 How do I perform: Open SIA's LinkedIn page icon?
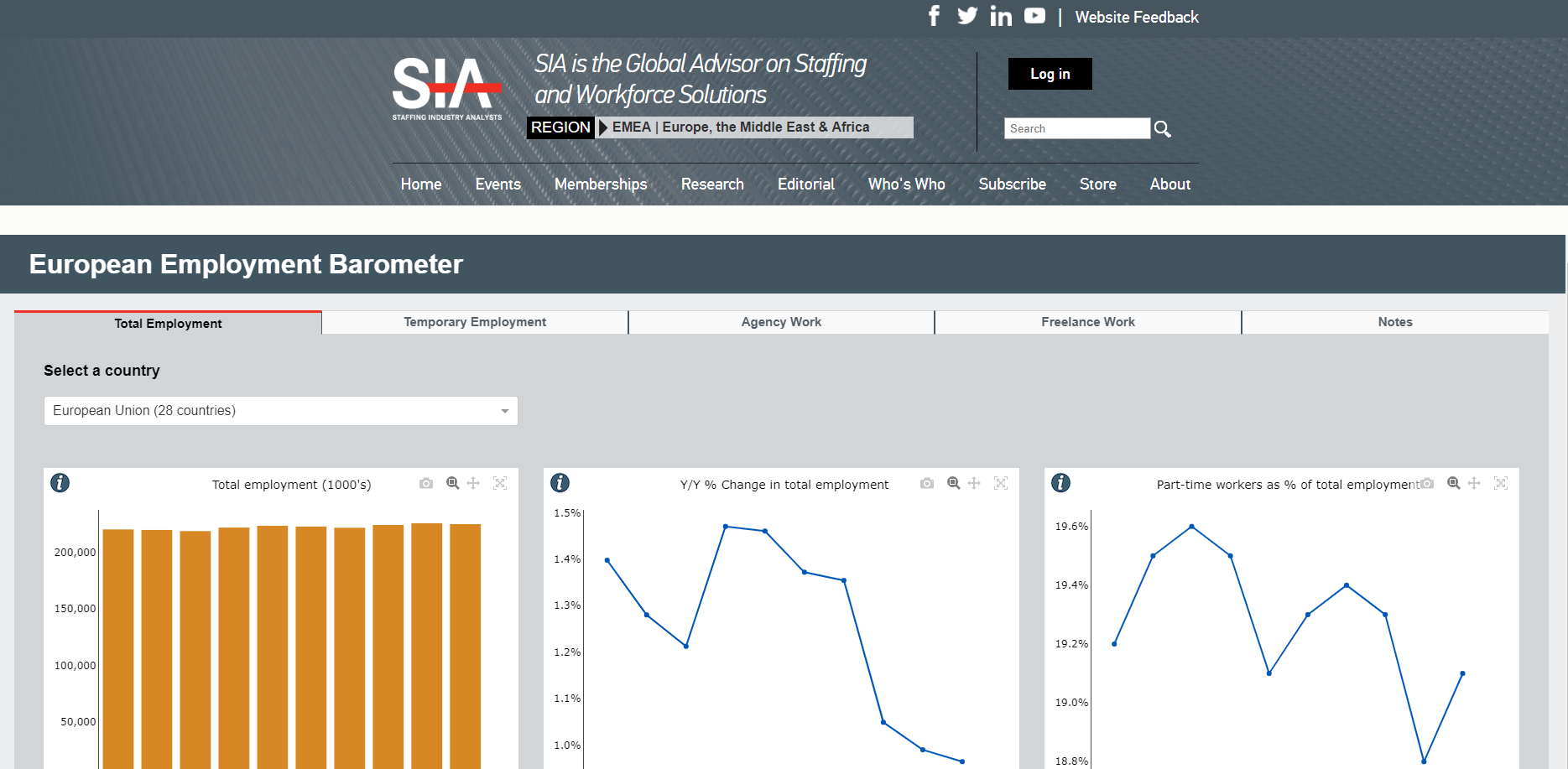(x=1001, y=16)
